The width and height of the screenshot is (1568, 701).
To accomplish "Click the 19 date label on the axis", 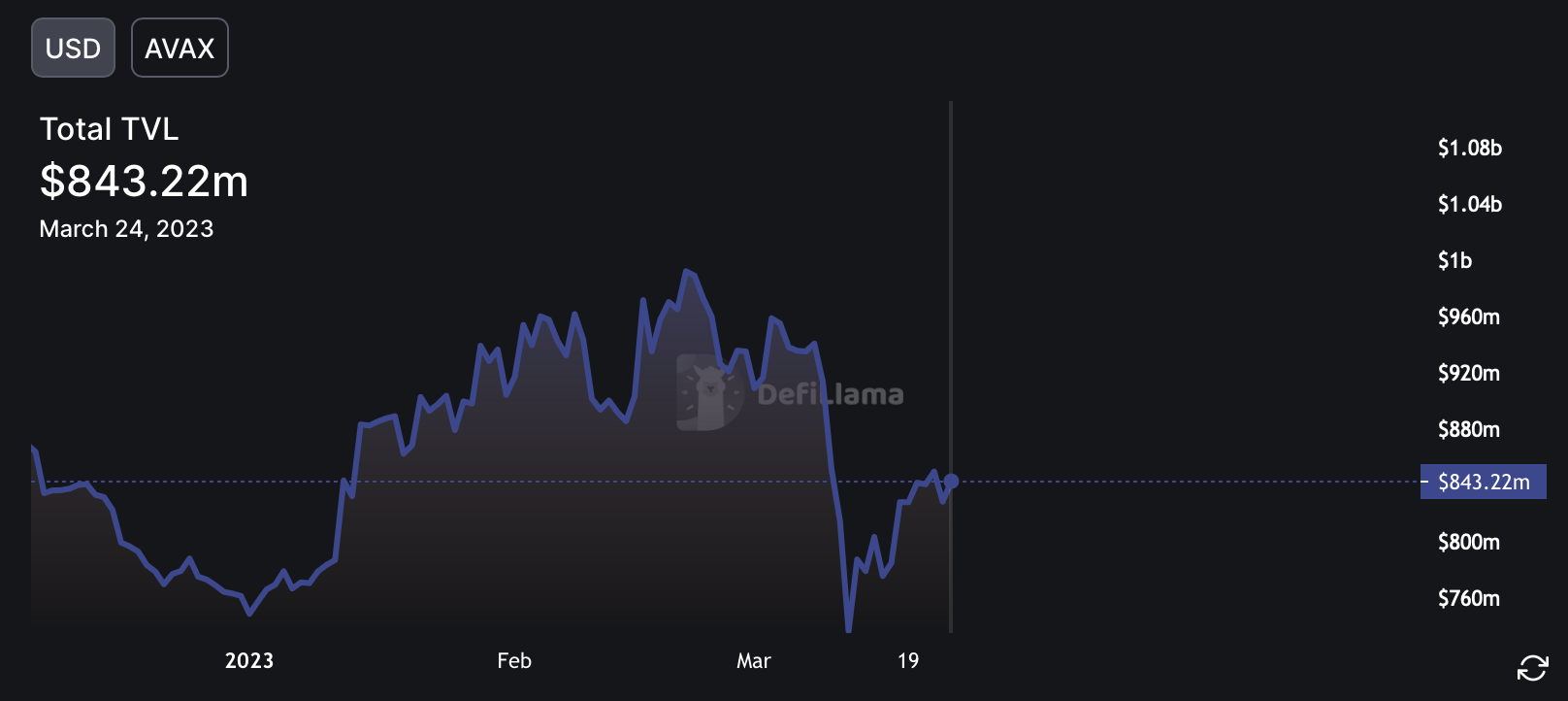I will tap(908, 661).
